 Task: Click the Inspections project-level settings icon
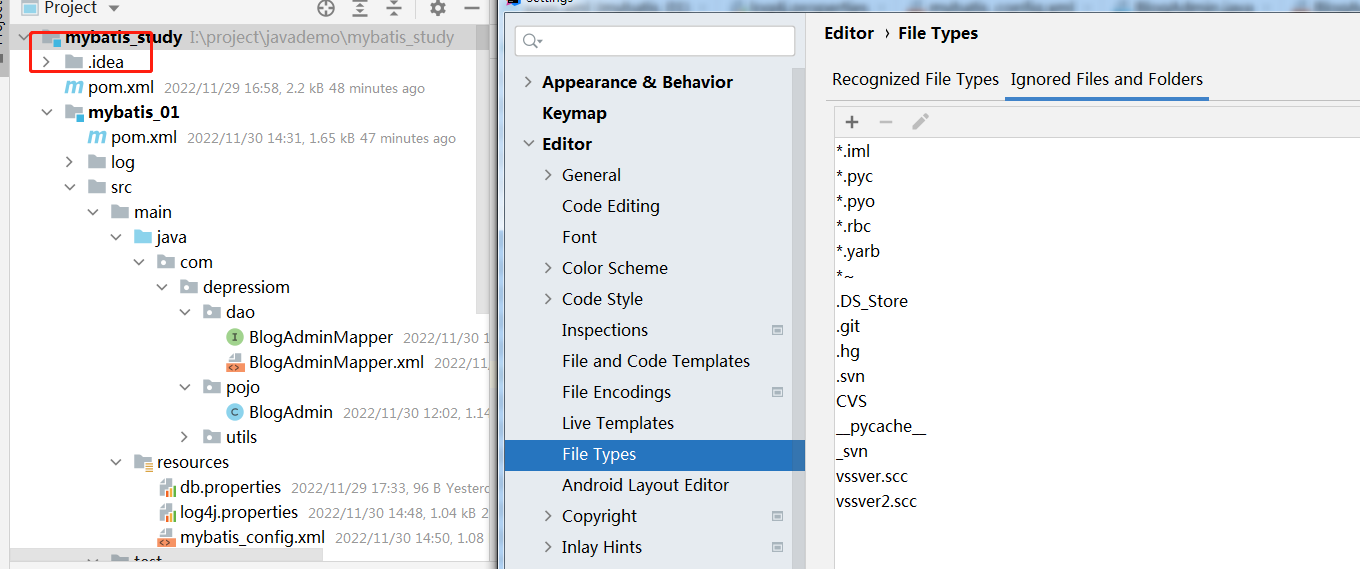pos(777,330)
